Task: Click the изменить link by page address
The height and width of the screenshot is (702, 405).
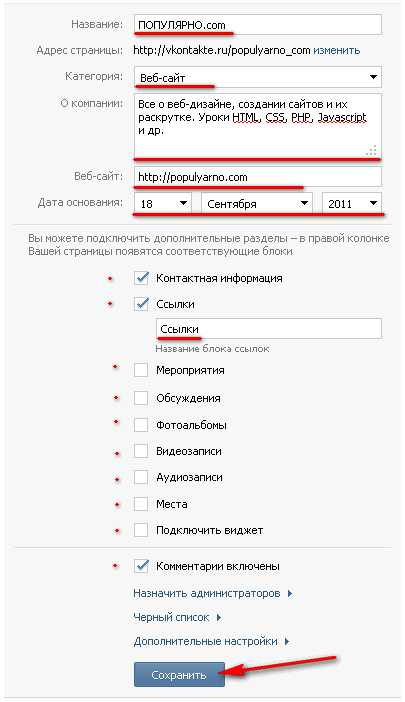Action: tap(337, 50)
